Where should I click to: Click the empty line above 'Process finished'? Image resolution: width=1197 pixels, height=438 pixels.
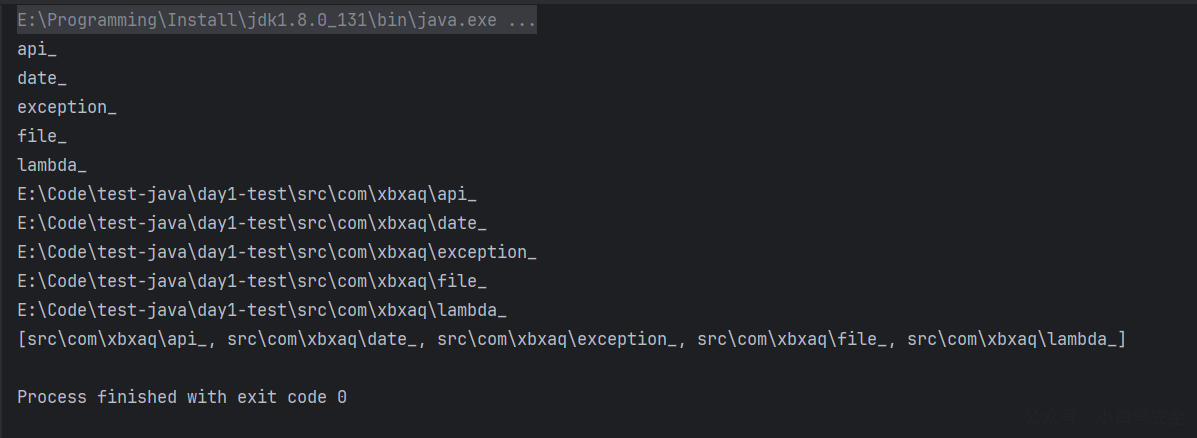coord(598,369)
